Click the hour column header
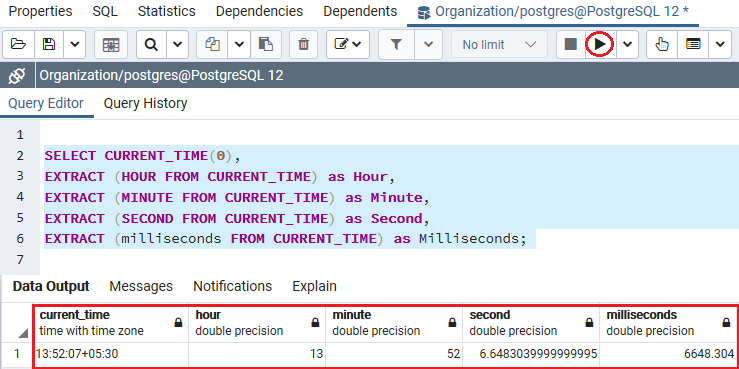This screenshot has width=739, height=369. (x=257, y=323)
